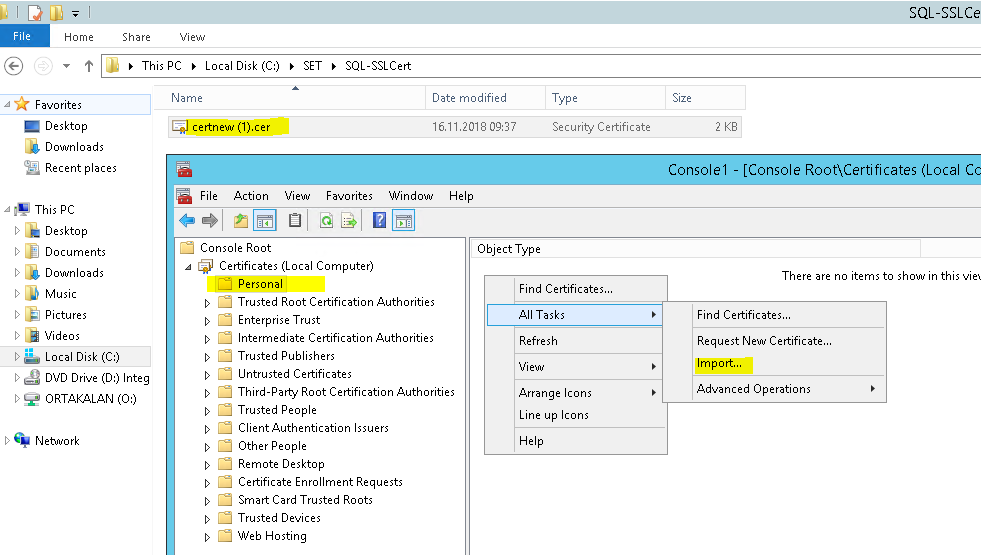Toggle Show/Hide Console Tree toolbar icon
Screen dimensions: 981x555
click(x=265, y=221)
